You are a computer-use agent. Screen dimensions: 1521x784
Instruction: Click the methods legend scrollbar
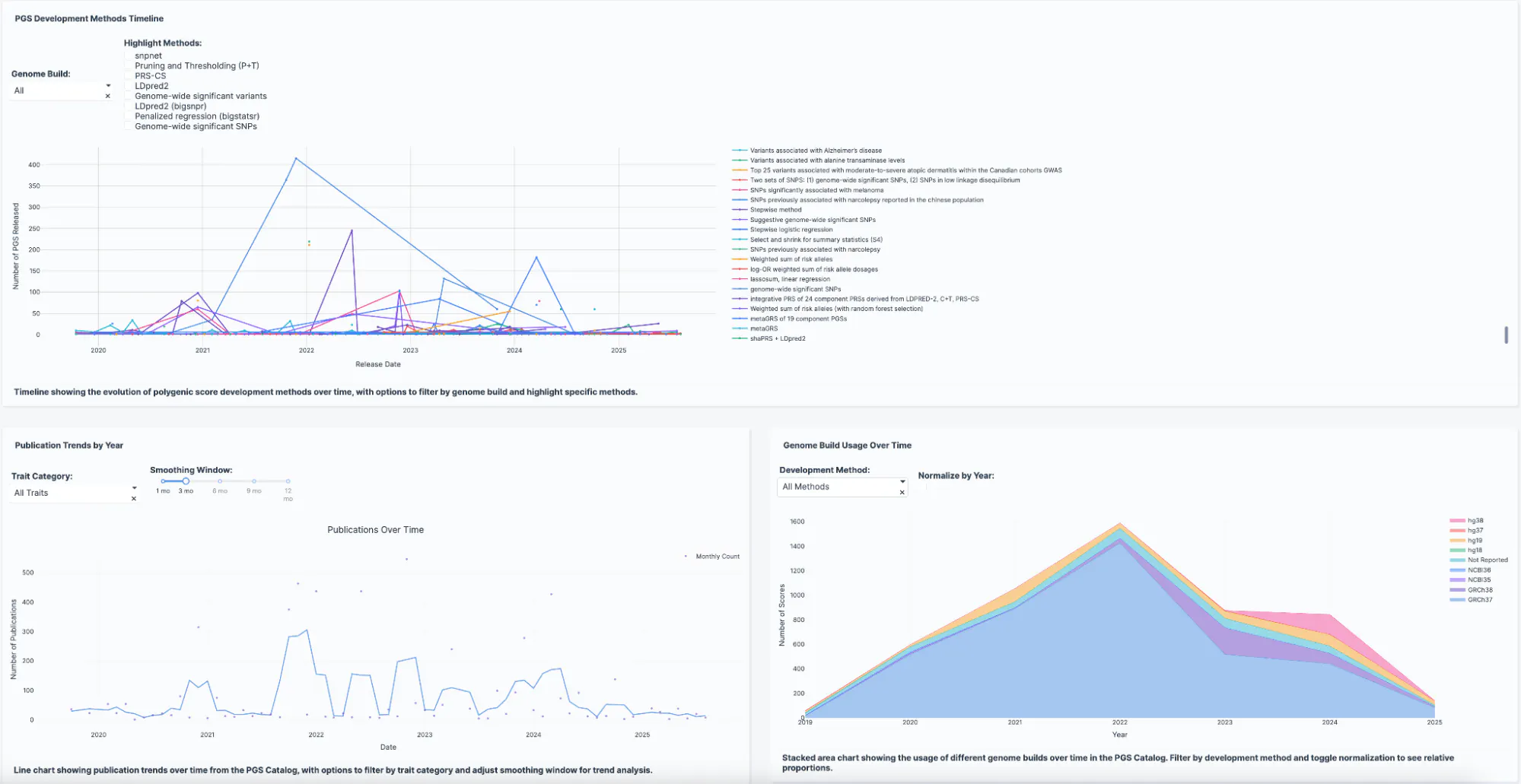click(x=1506, y=335)
